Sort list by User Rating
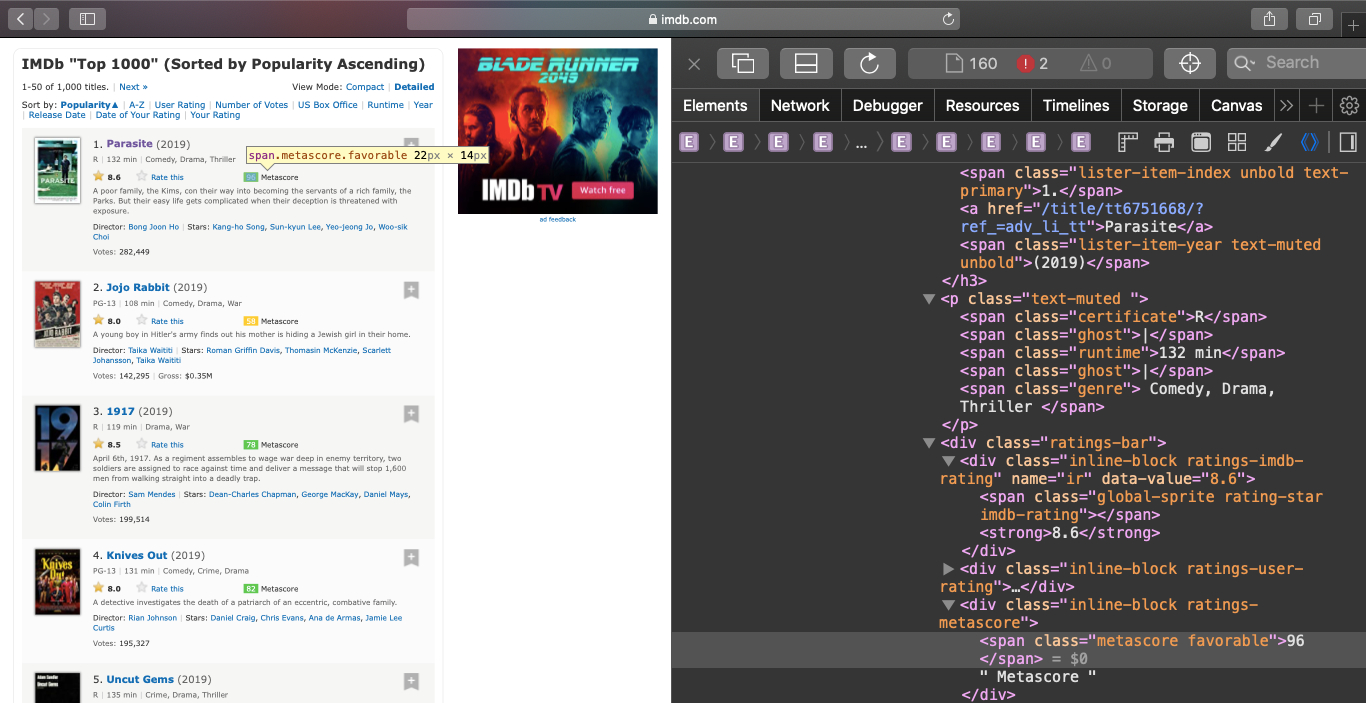This screenshot has width=1366, height=703. tap(180, 105)
